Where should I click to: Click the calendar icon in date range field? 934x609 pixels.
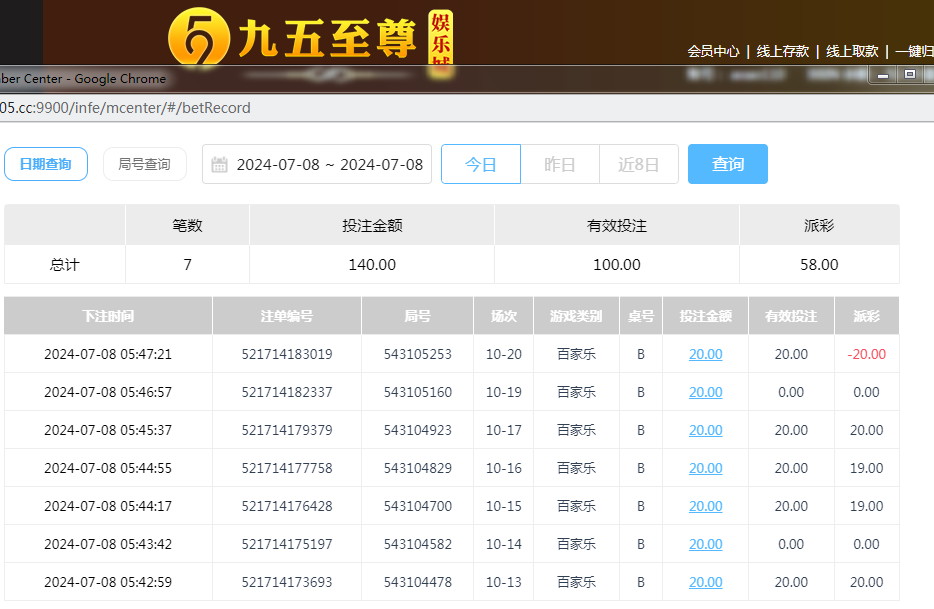click(x=220, y=165)
